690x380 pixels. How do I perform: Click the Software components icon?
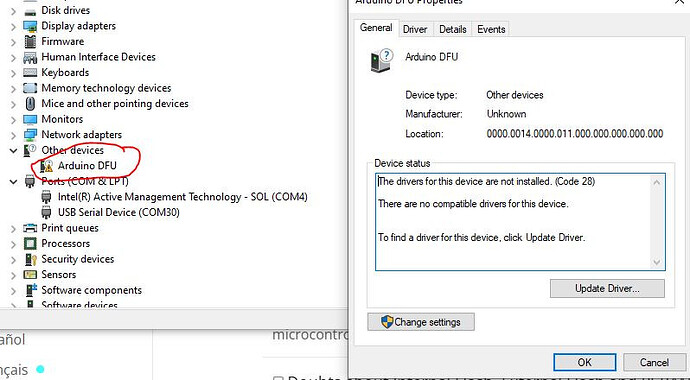[30, 290]
